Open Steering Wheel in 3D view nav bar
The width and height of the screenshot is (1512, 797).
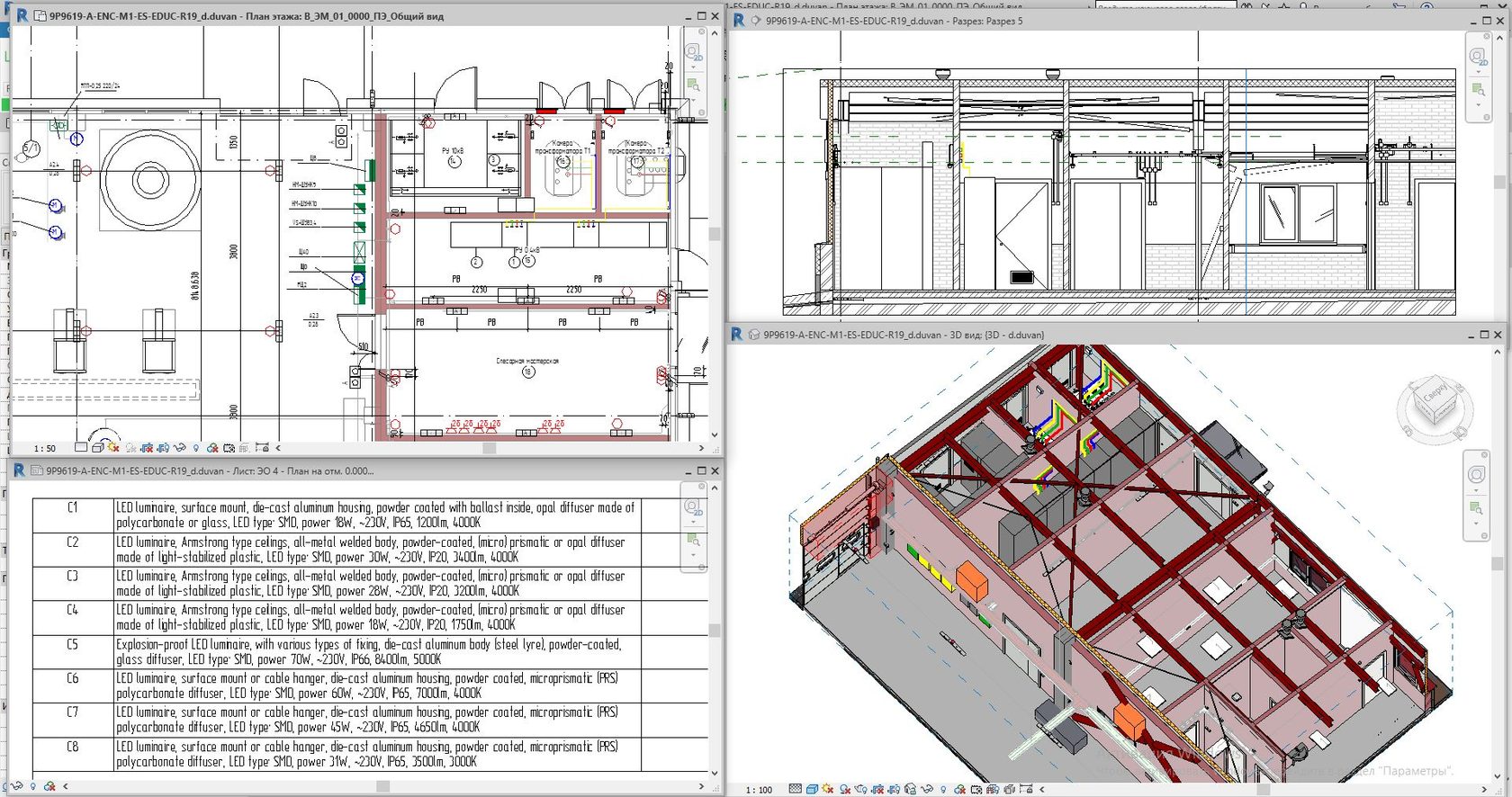[x=1477, y=474]
